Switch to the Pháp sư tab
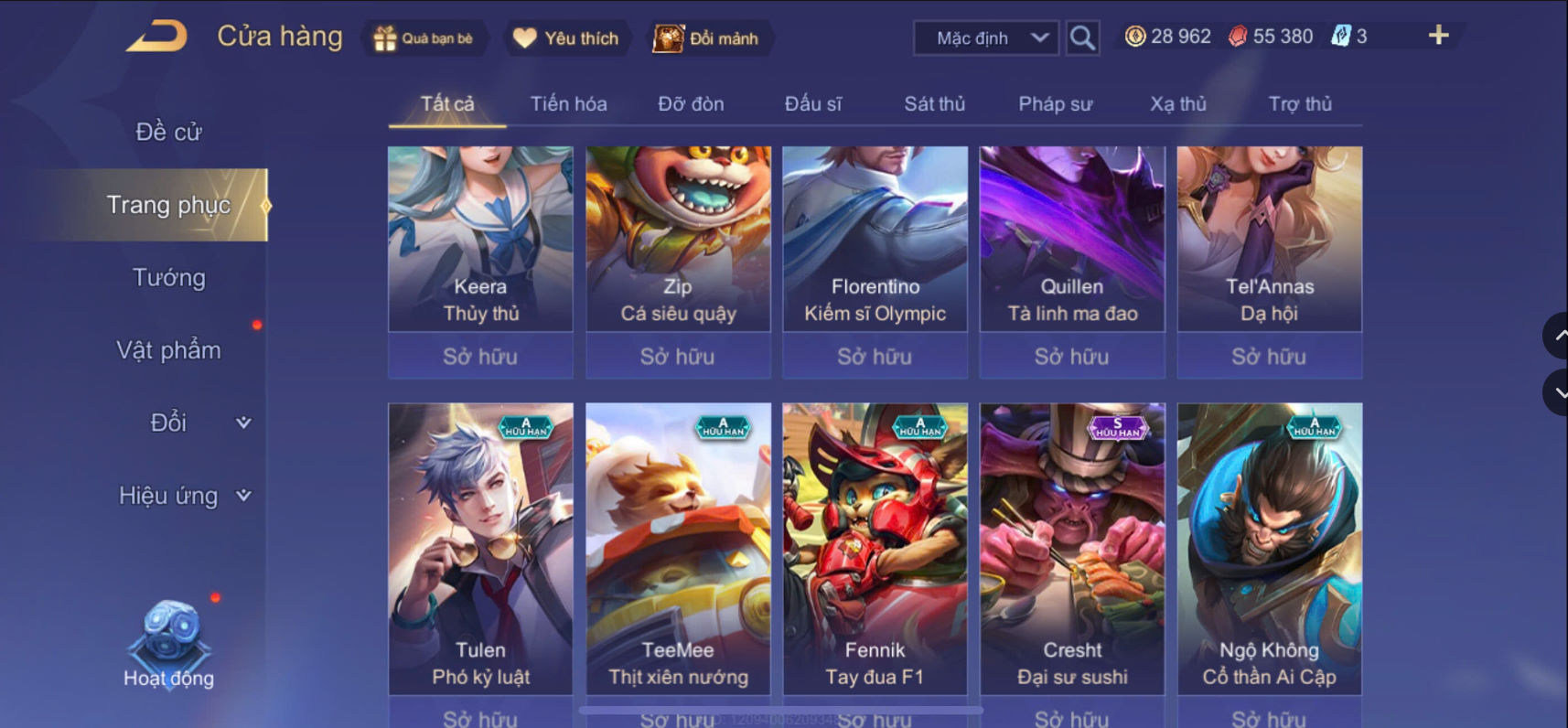The image size is (1568, 728). pos(1056,104)
